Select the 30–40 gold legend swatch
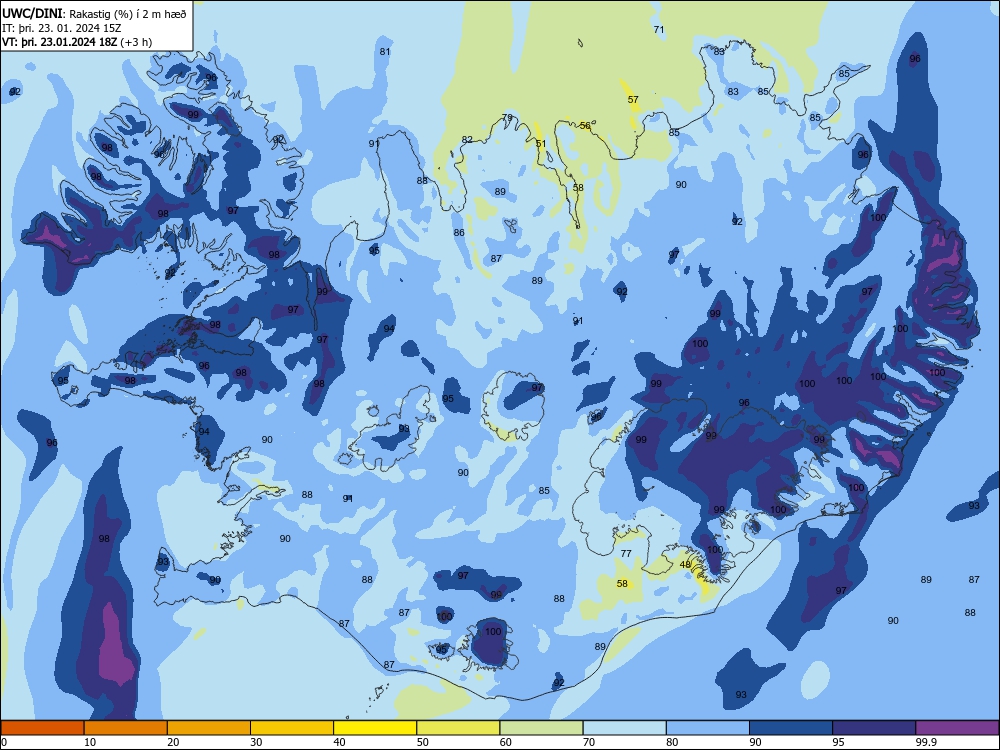Viewport: 1000px width, 750px height. coord(292,728)
